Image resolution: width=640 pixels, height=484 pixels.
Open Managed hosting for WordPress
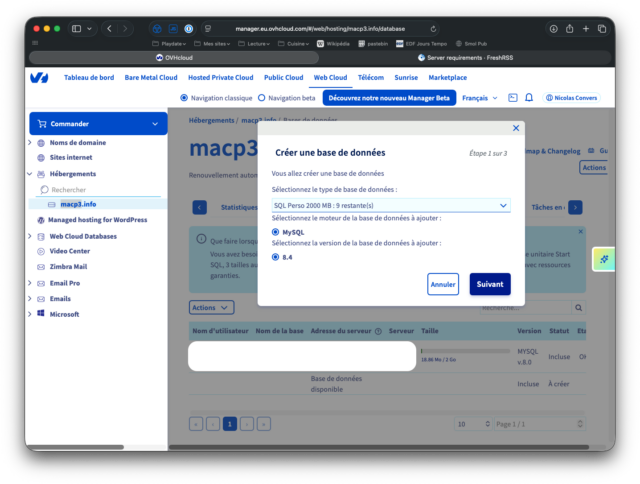[98, 220]
